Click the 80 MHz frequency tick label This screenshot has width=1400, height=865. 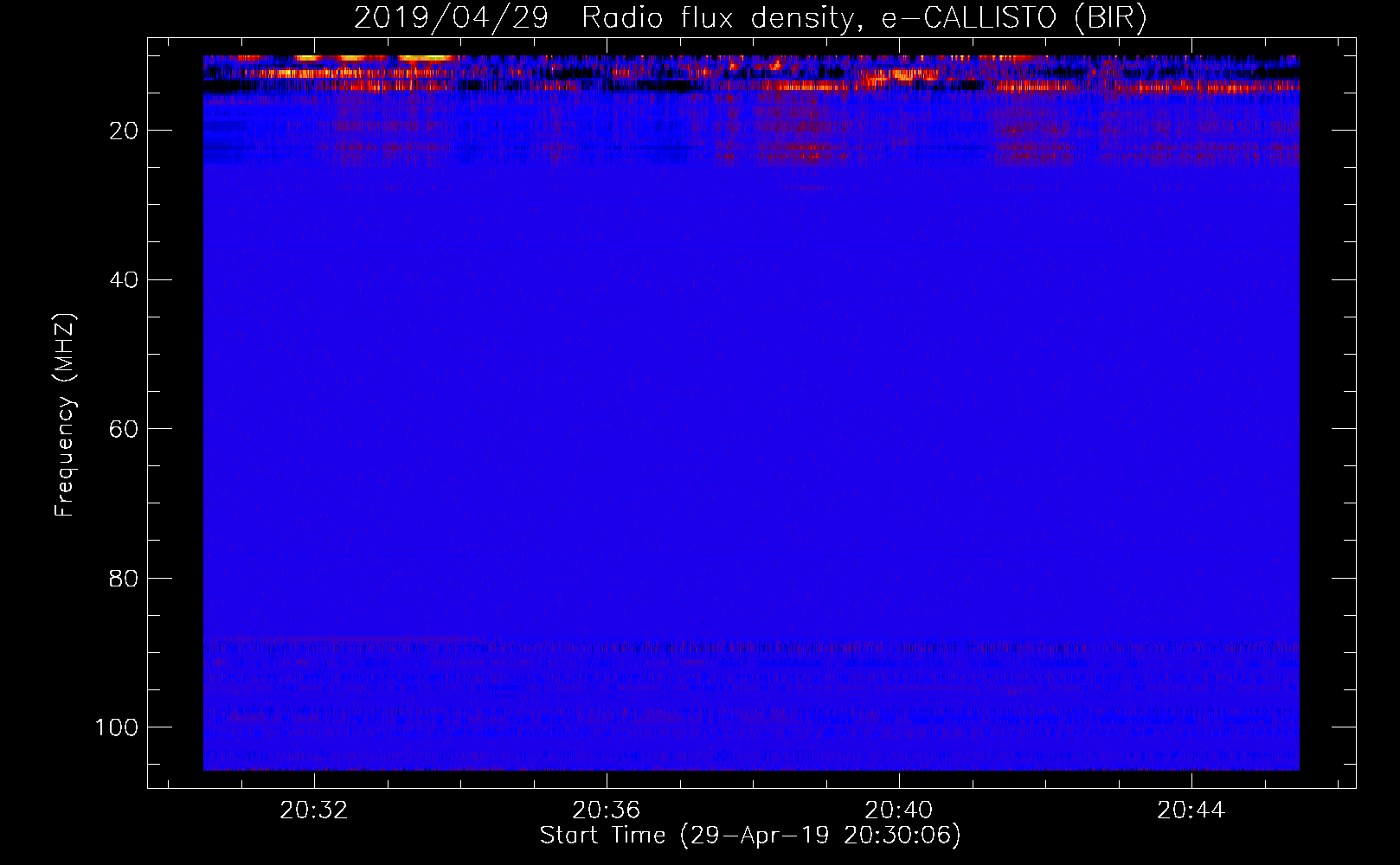tap(125, 579)
